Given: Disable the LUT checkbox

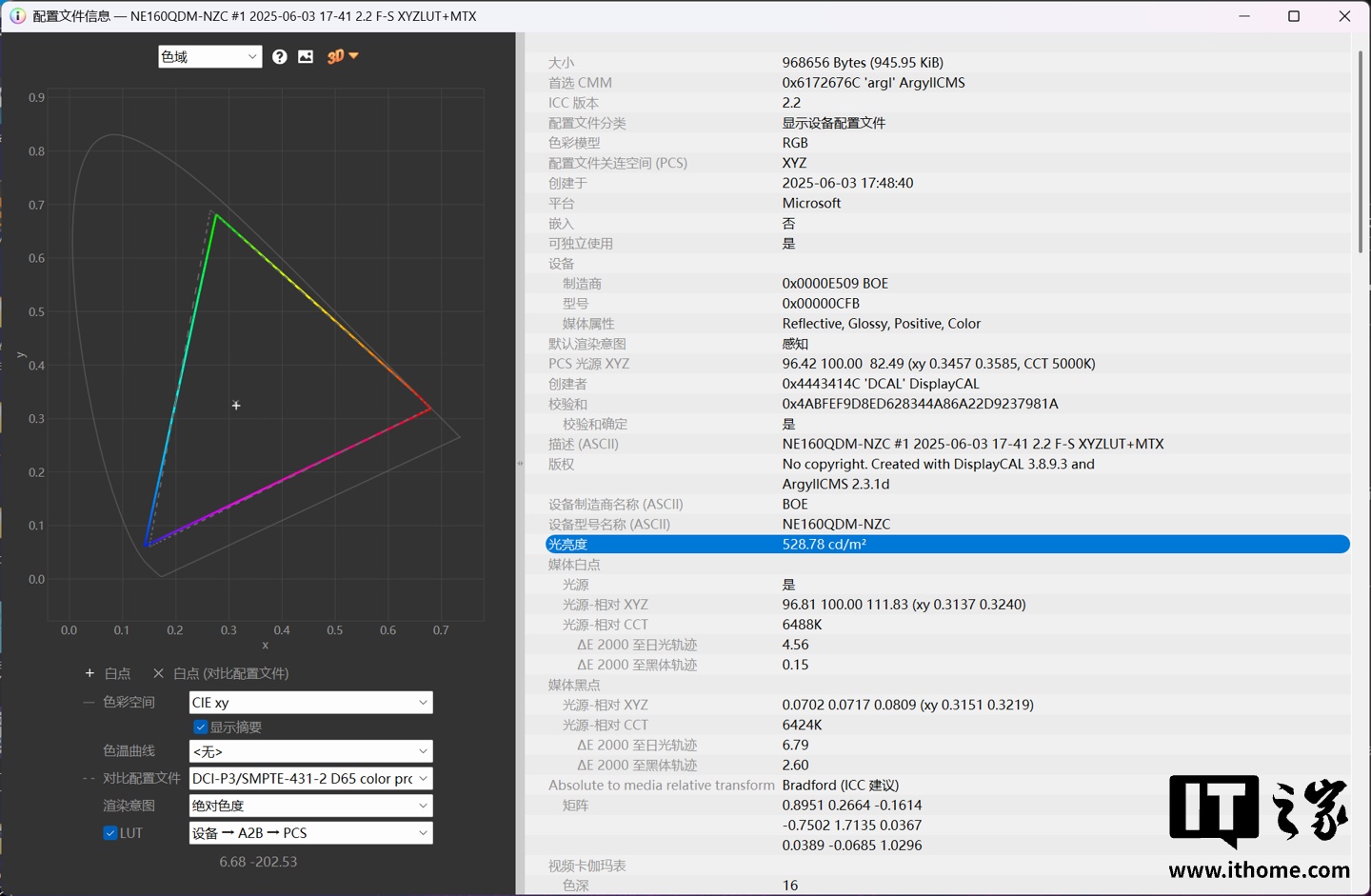Looking at the screenshot, I should tap(110, 833).
